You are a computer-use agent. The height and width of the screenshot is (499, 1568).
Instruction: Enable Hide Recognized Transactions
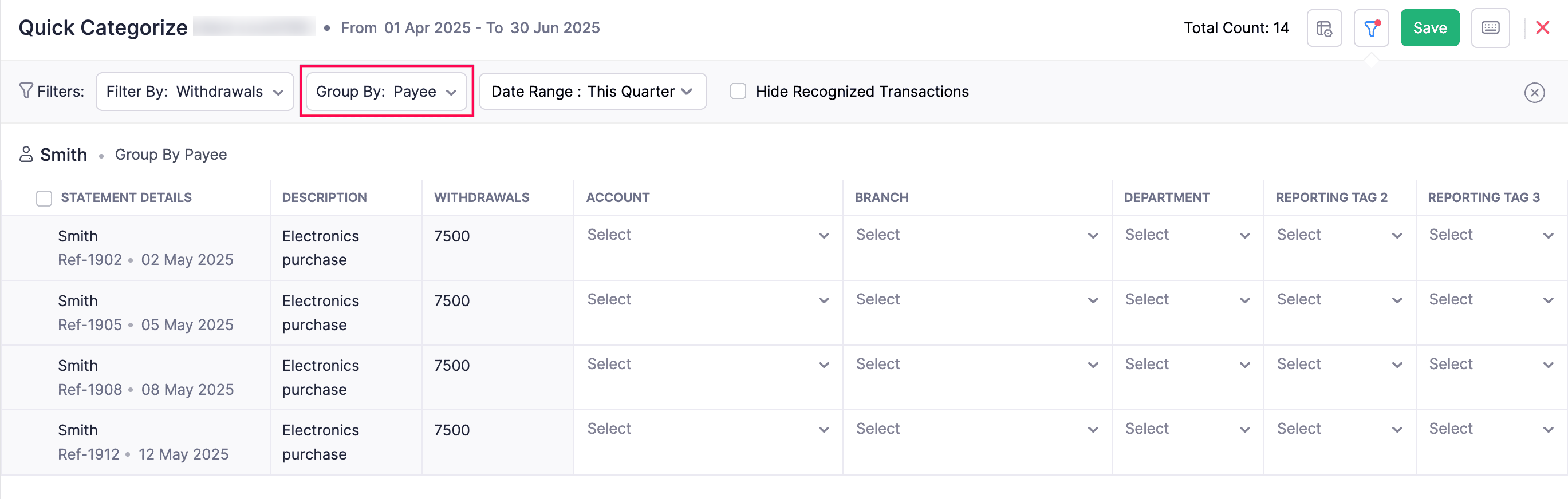pyautogui.click(x=738, y=90)
